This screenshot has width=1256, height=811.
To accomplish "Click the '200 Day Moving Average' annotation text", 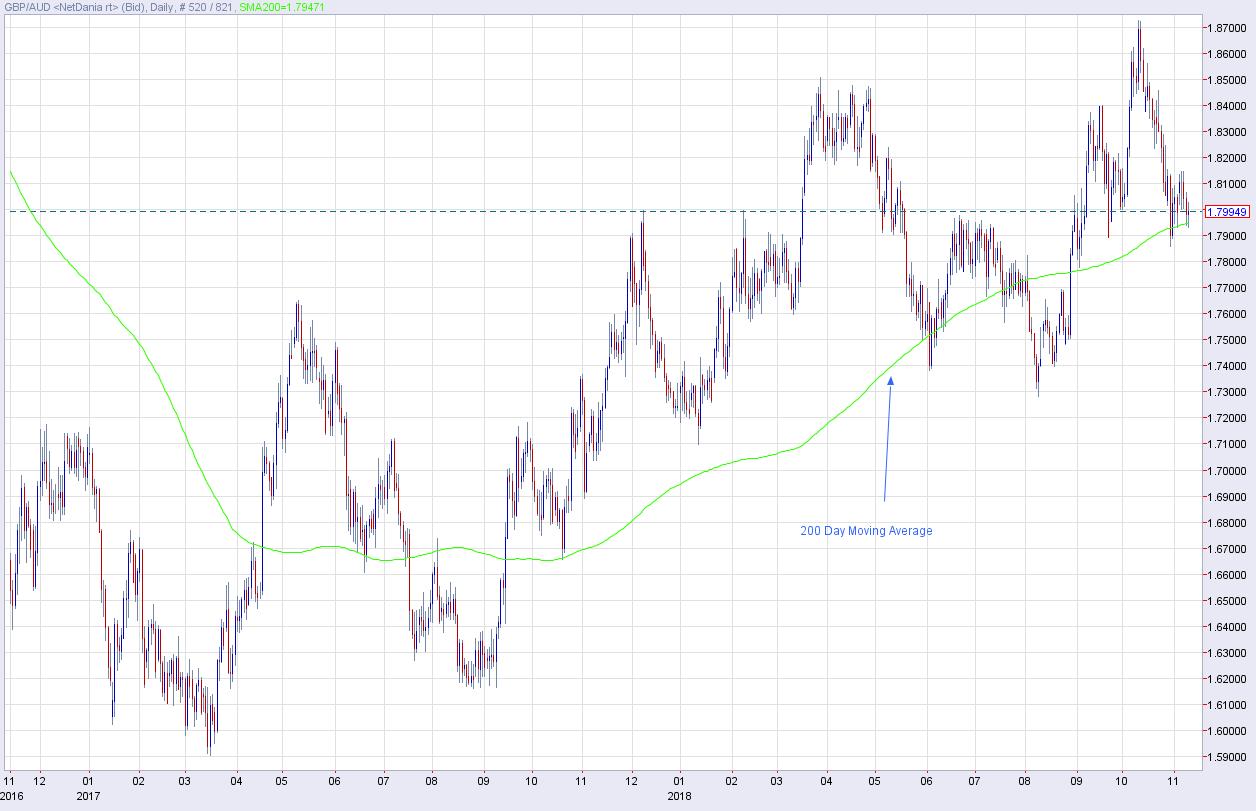I will (x=866, y=531).
